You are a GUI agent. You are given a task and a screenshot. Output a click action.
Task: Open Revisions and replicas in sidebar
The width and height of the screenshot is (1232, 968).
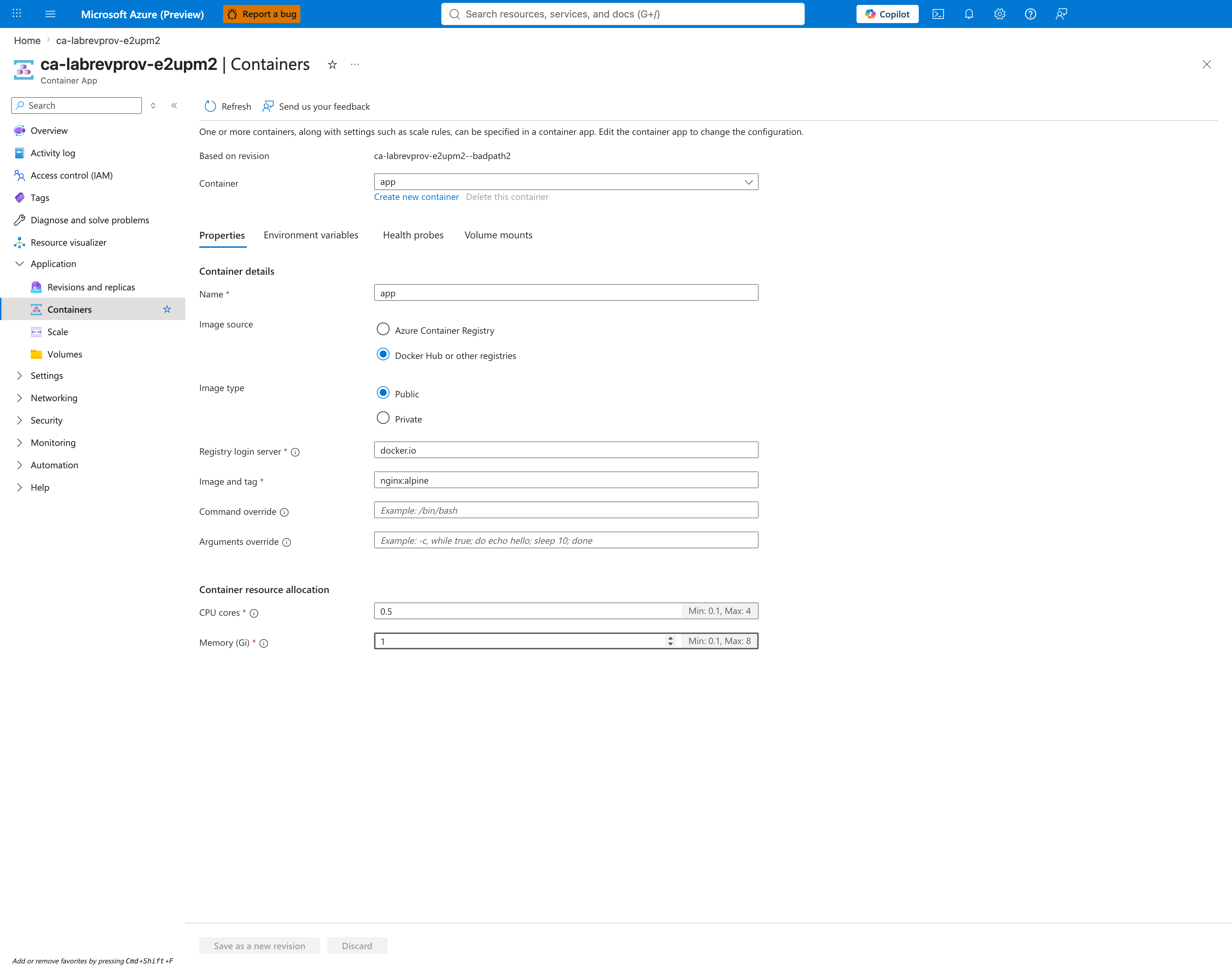tap(91, 287)
